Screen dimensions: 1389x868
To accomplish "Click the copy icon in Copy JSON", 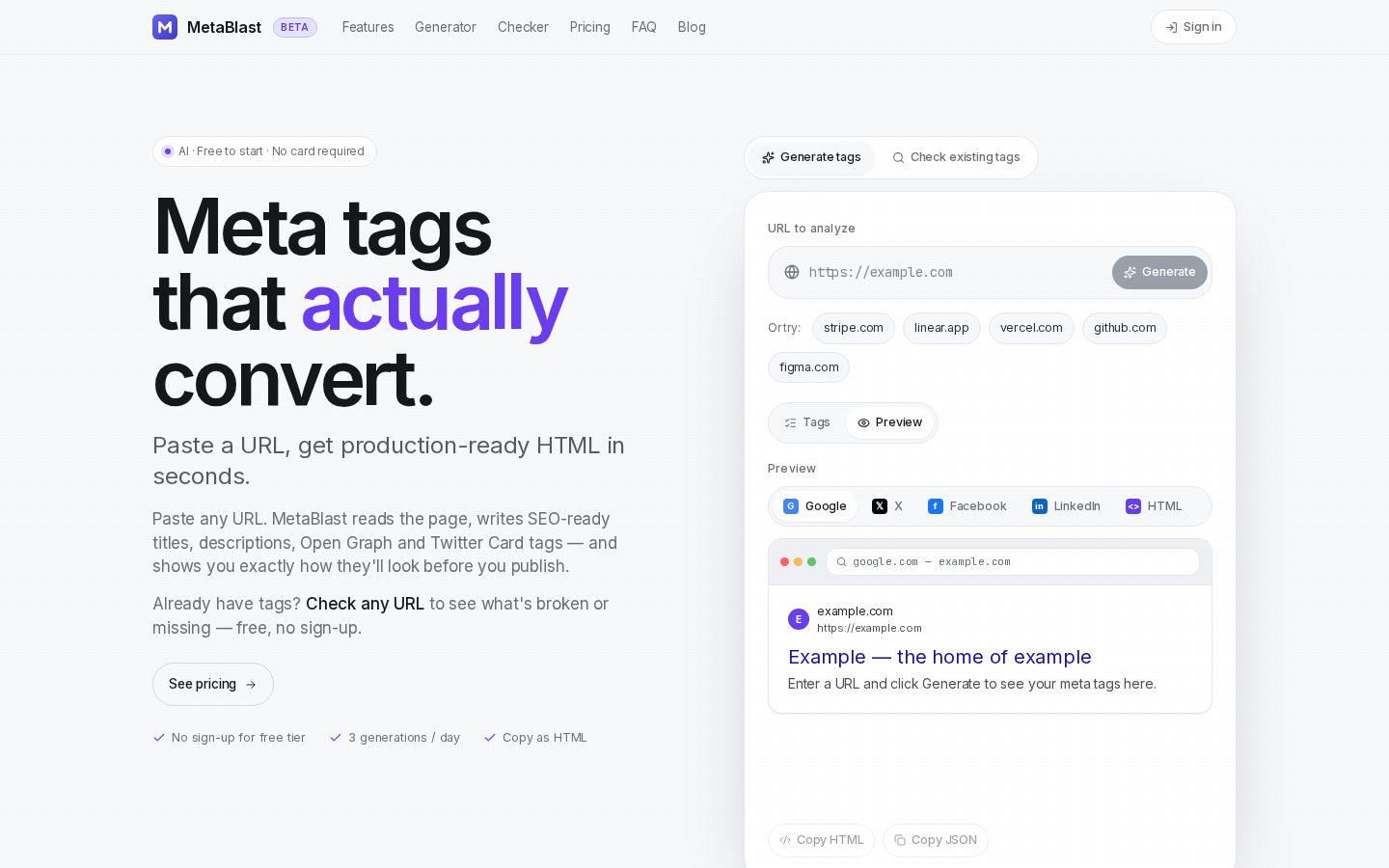I will point(900,840).
